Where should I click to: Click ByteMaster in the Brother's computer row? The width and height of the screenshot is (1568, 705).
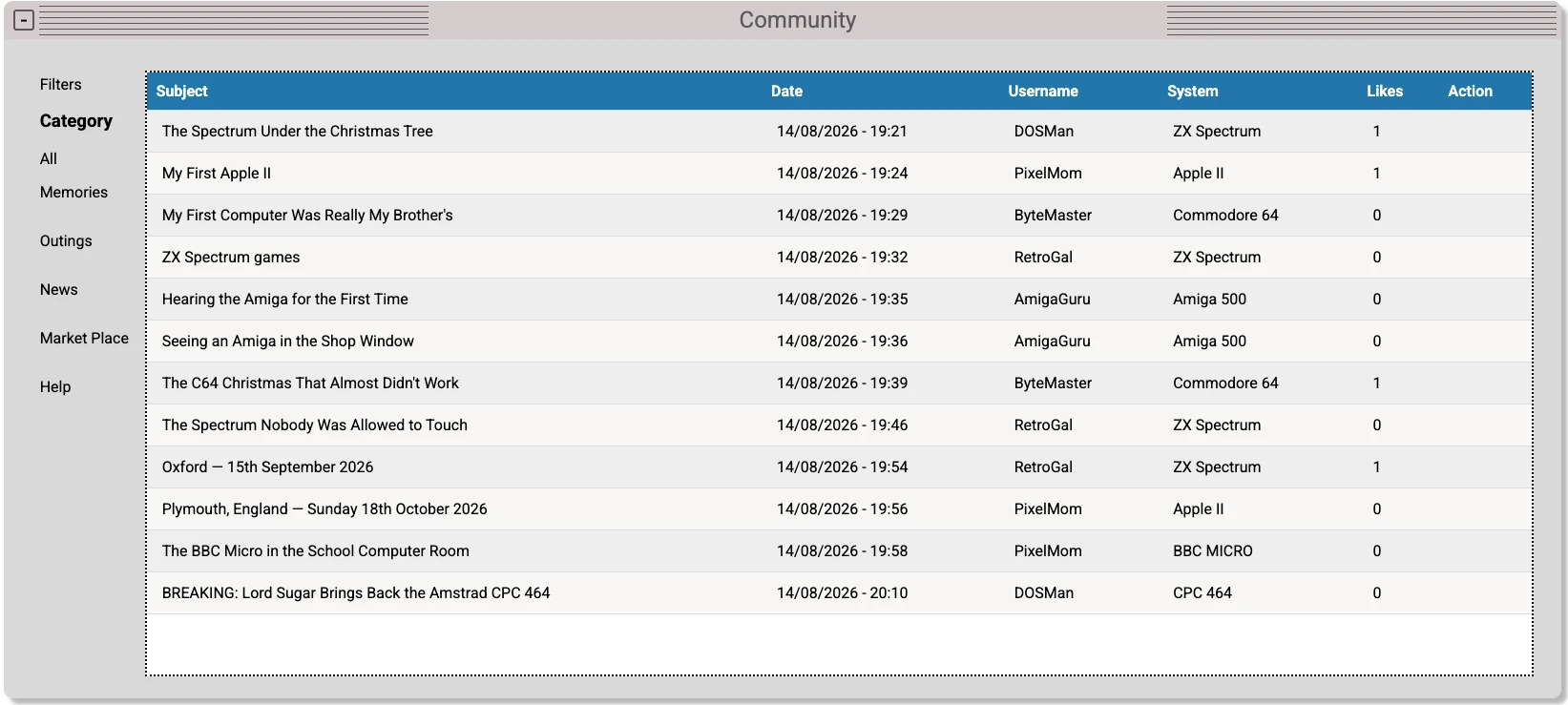(1053, 215)
